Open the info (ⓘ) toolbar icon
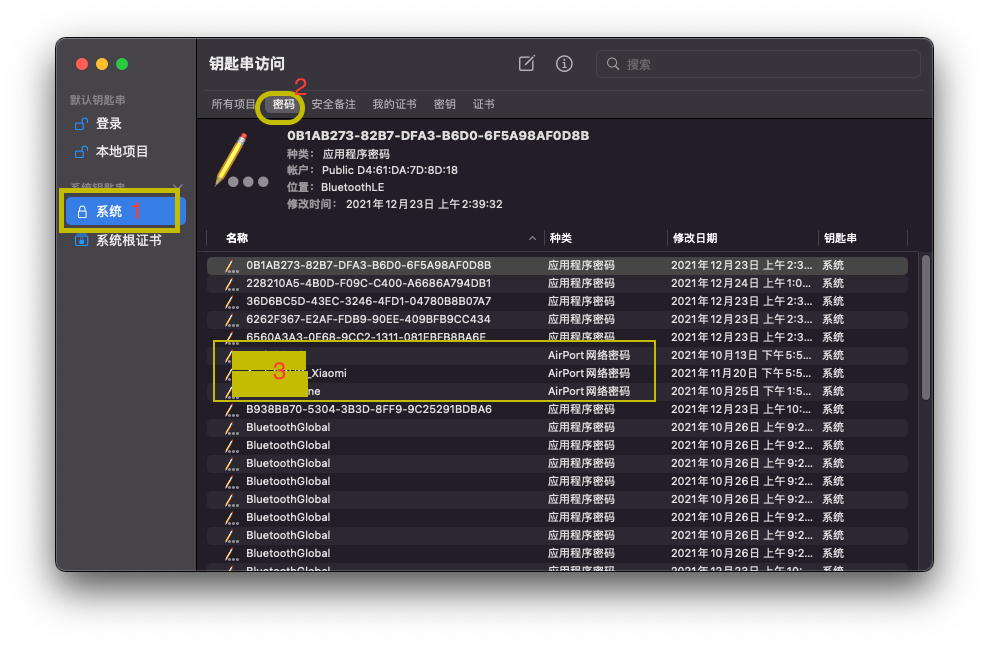The image size is (989, 645). click(563, 63)
